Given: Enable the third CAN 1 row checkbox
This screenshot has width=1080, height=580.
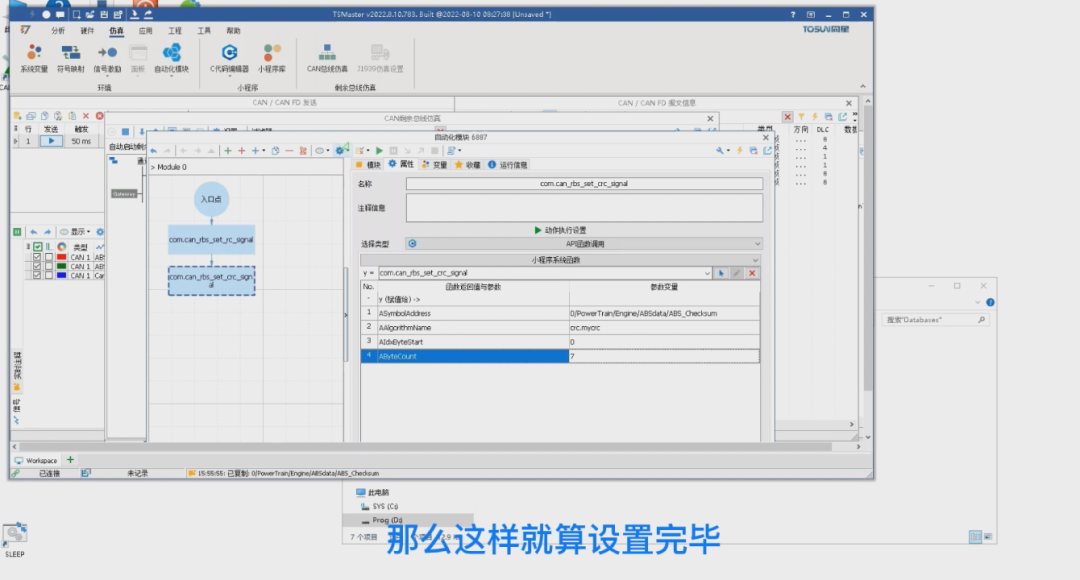Looking at the screenshot, I should pyautogui.click(x=37, y=274).
